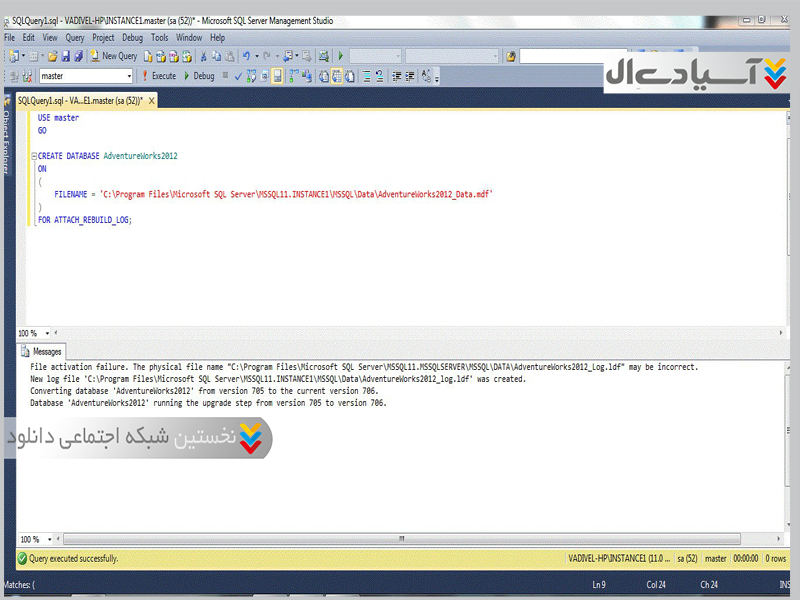Run the query with Execute

tap(158, 76)
